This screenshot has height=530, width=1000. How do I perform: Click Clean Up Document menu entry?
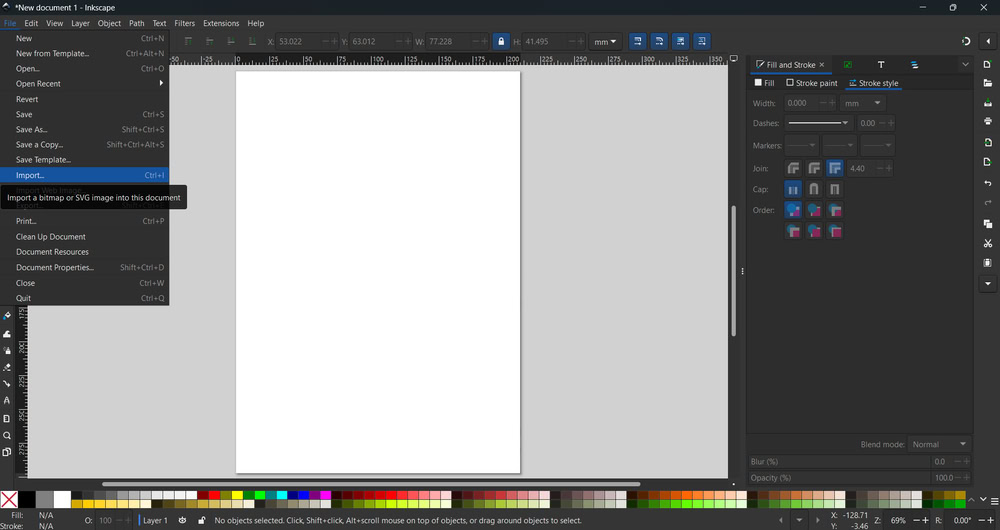tap(84, 237)
